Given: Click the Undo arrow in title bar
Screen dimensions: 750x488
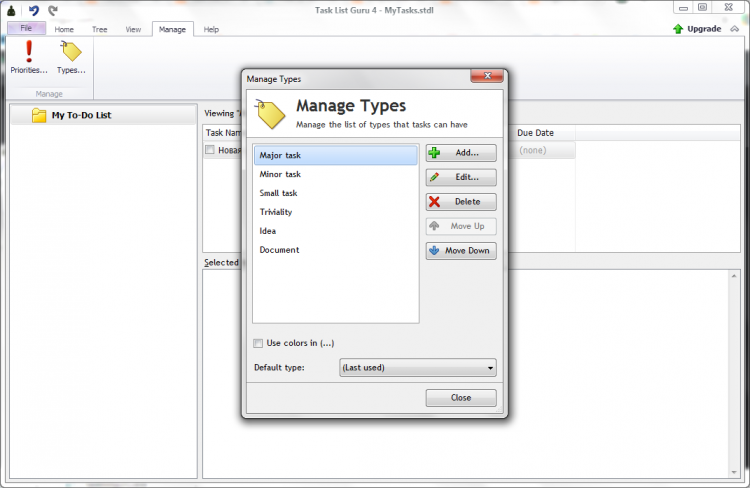Looking at the screenshot, I should click(x=33, y=10).
